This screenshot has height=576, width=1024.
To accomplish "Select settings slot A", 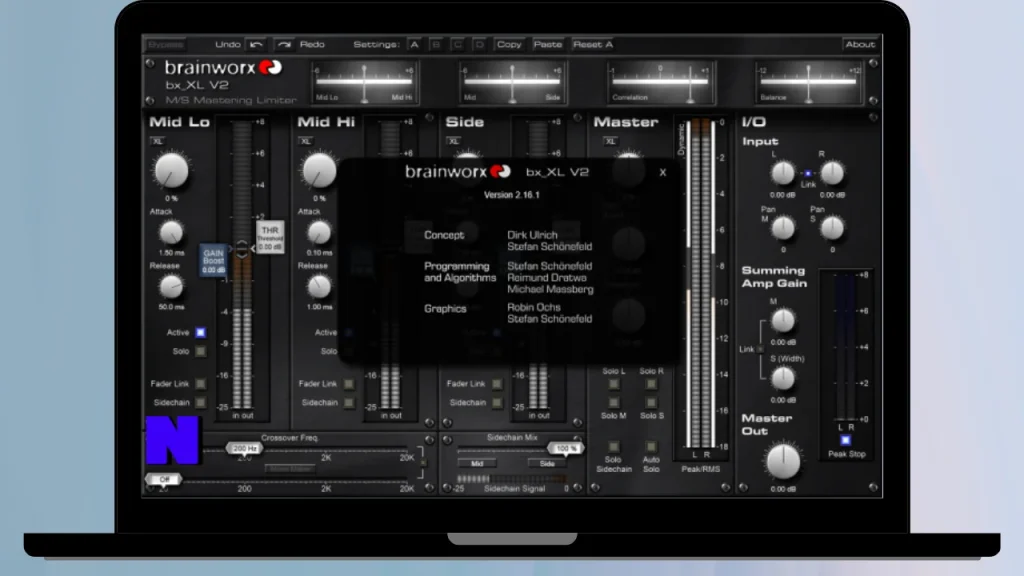I will click(414, 44).
